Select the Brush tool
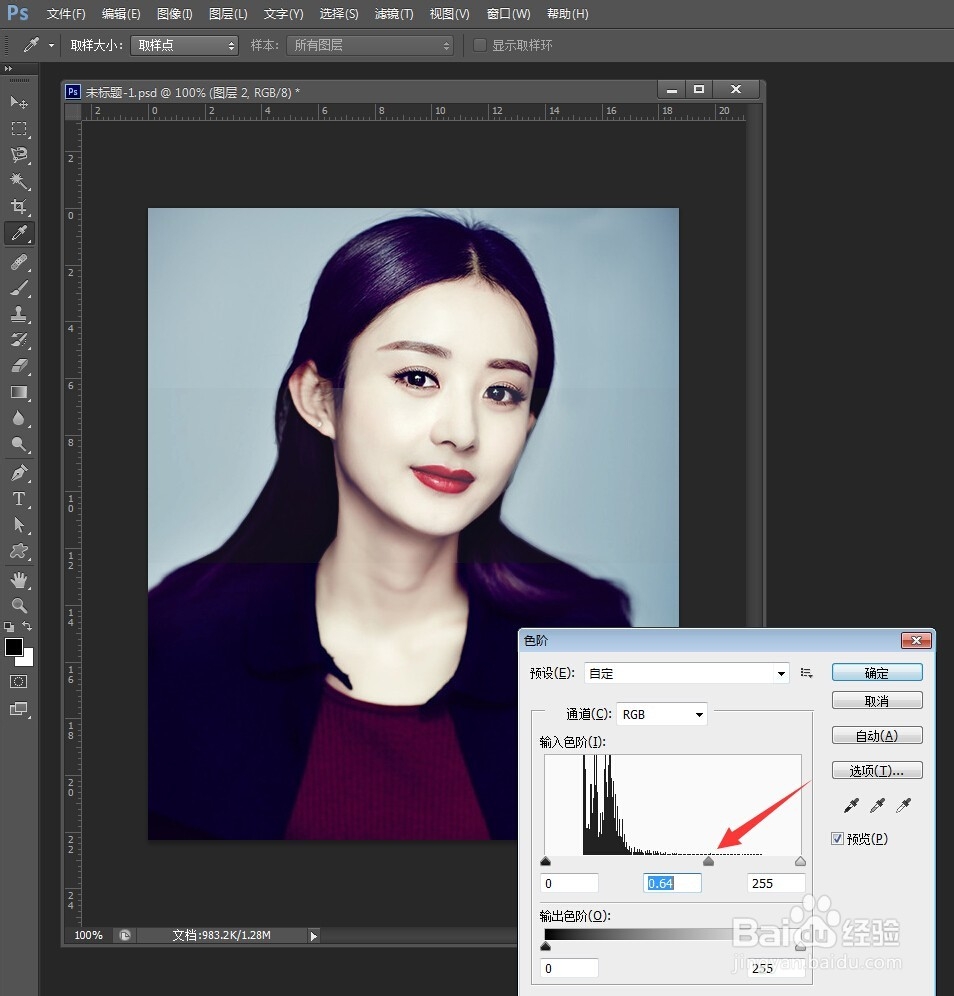 [x=20, y=287]
